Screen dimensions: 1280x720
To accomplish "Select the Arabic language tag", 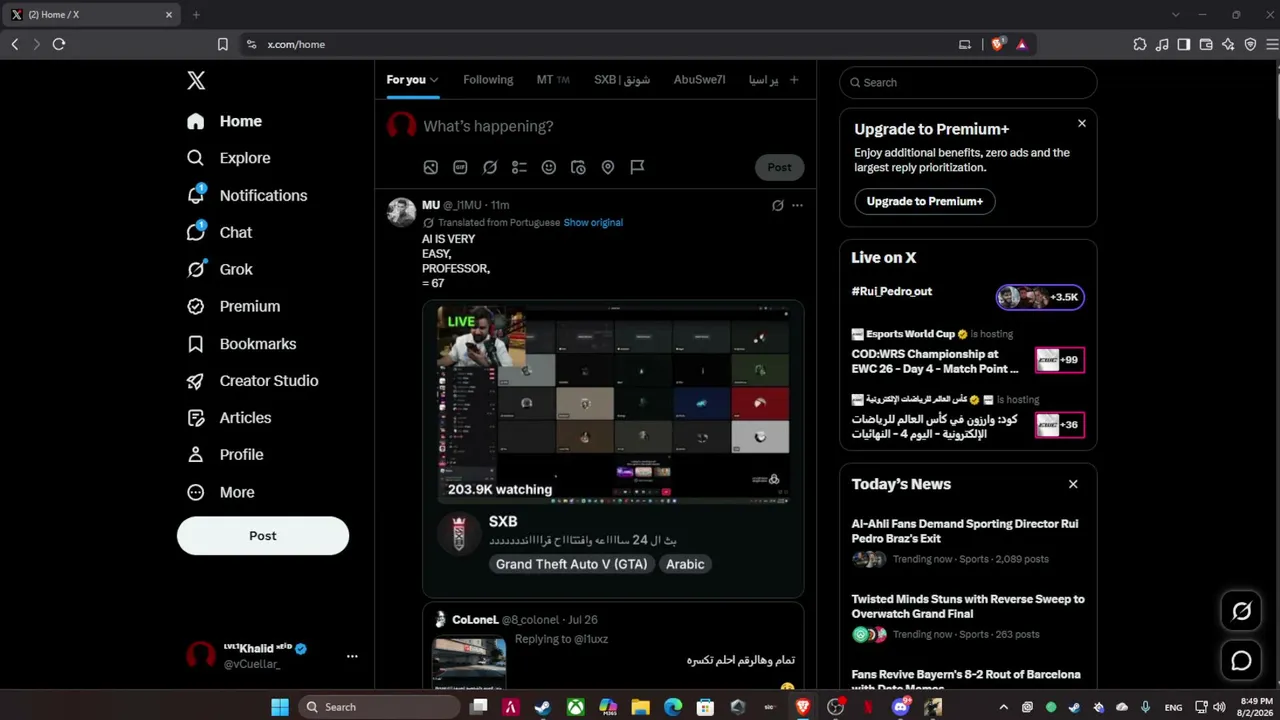I will click(685, 564).
